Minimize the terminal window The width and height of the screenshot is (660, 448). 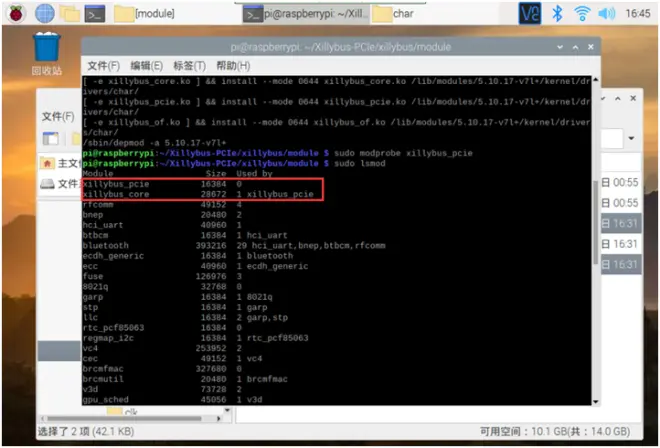tap(560, 47)
